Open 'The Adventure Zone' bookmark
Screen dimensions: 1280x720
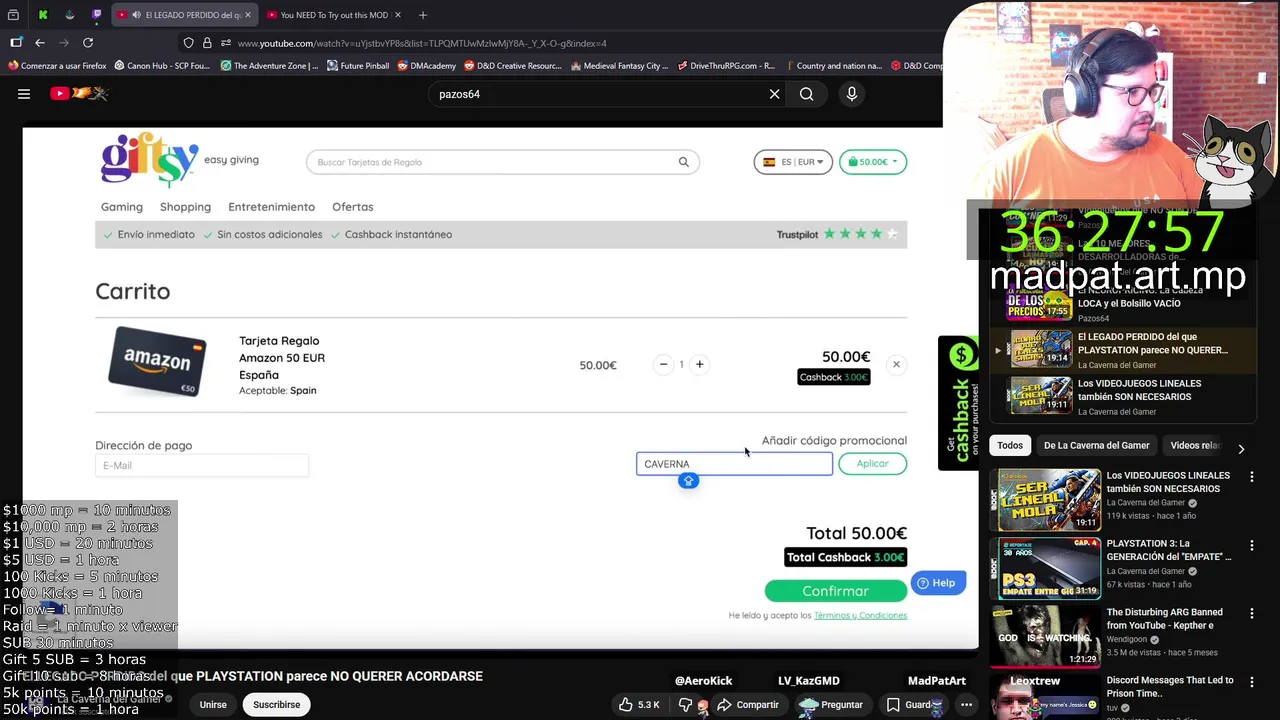[269, 66]
